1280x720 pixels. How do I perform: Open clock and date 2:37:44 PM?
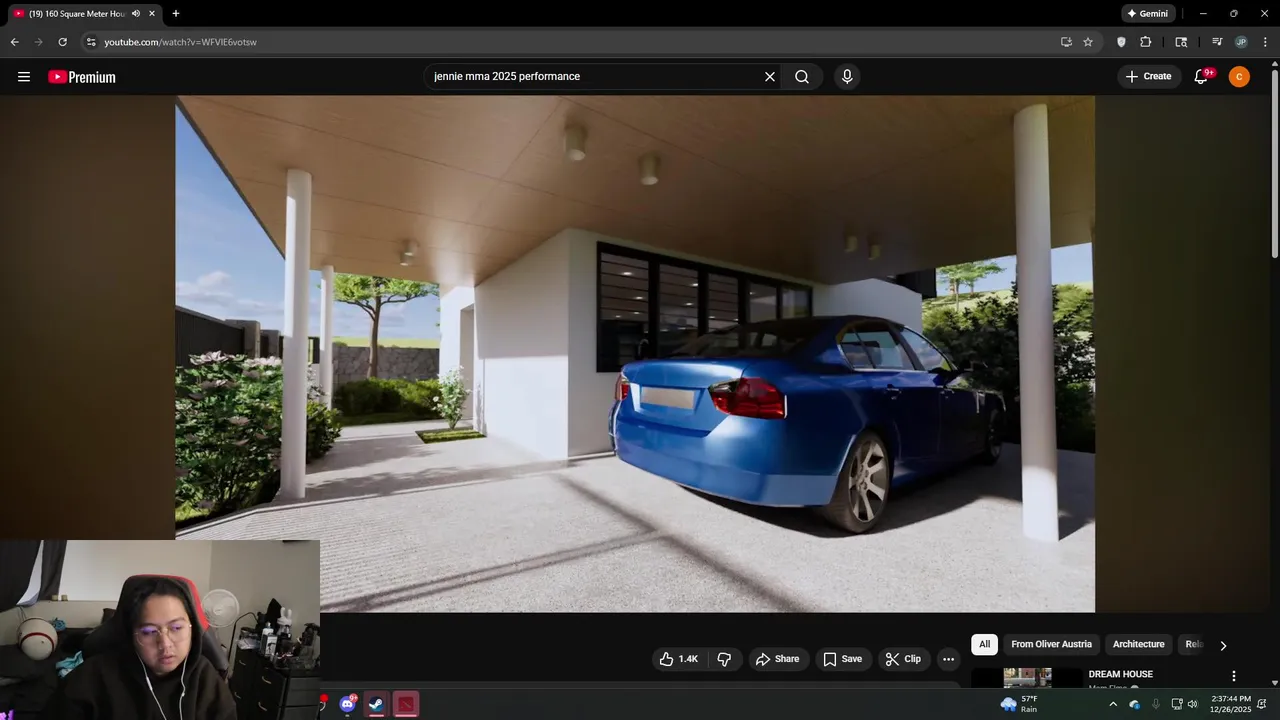(x=1230, y=704)
